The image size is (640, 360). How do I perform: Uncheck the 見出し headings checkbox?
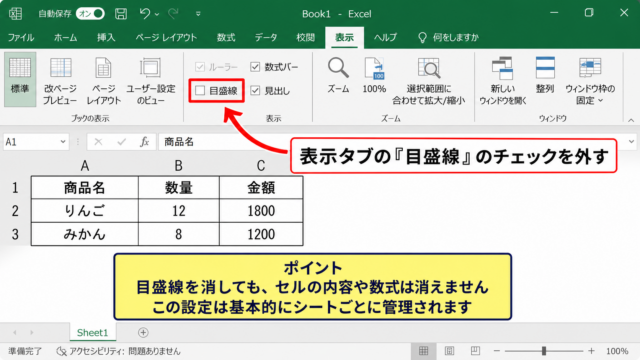click(x=255, y=90)
